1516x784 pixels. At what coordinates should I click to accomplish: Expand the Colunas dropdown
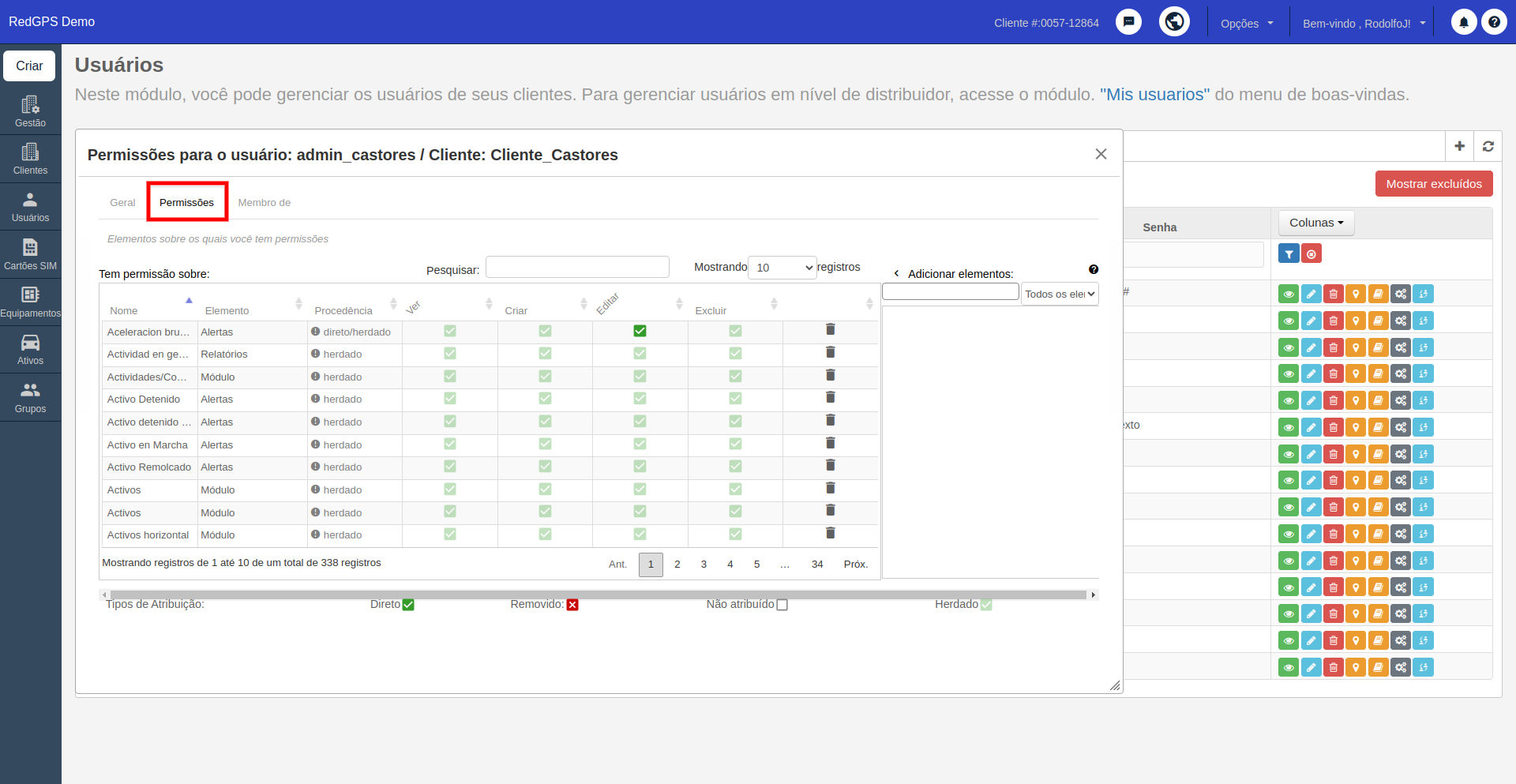[x=1316, y=223]
